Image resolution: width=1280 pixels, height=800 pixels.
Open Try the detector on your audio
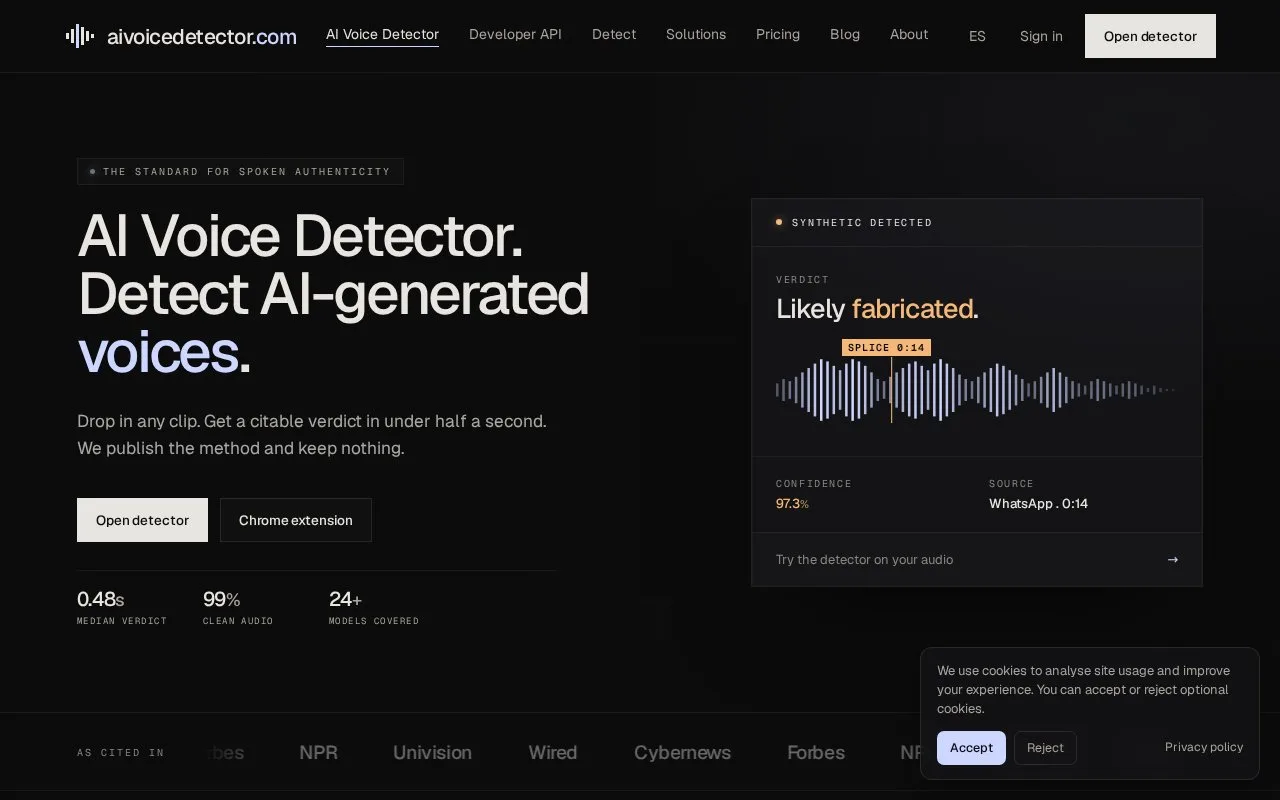tap(977, 559)
